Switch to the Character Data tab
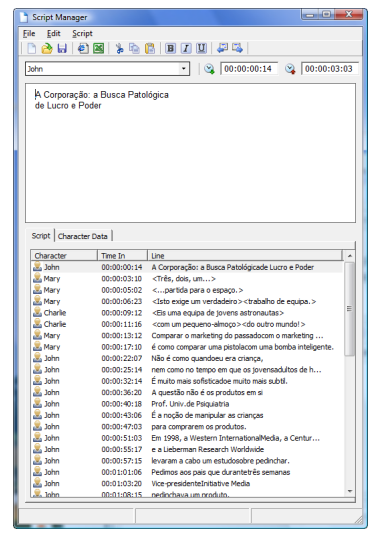This screenshot has width=377, height=537. click(x=83, y=236)
